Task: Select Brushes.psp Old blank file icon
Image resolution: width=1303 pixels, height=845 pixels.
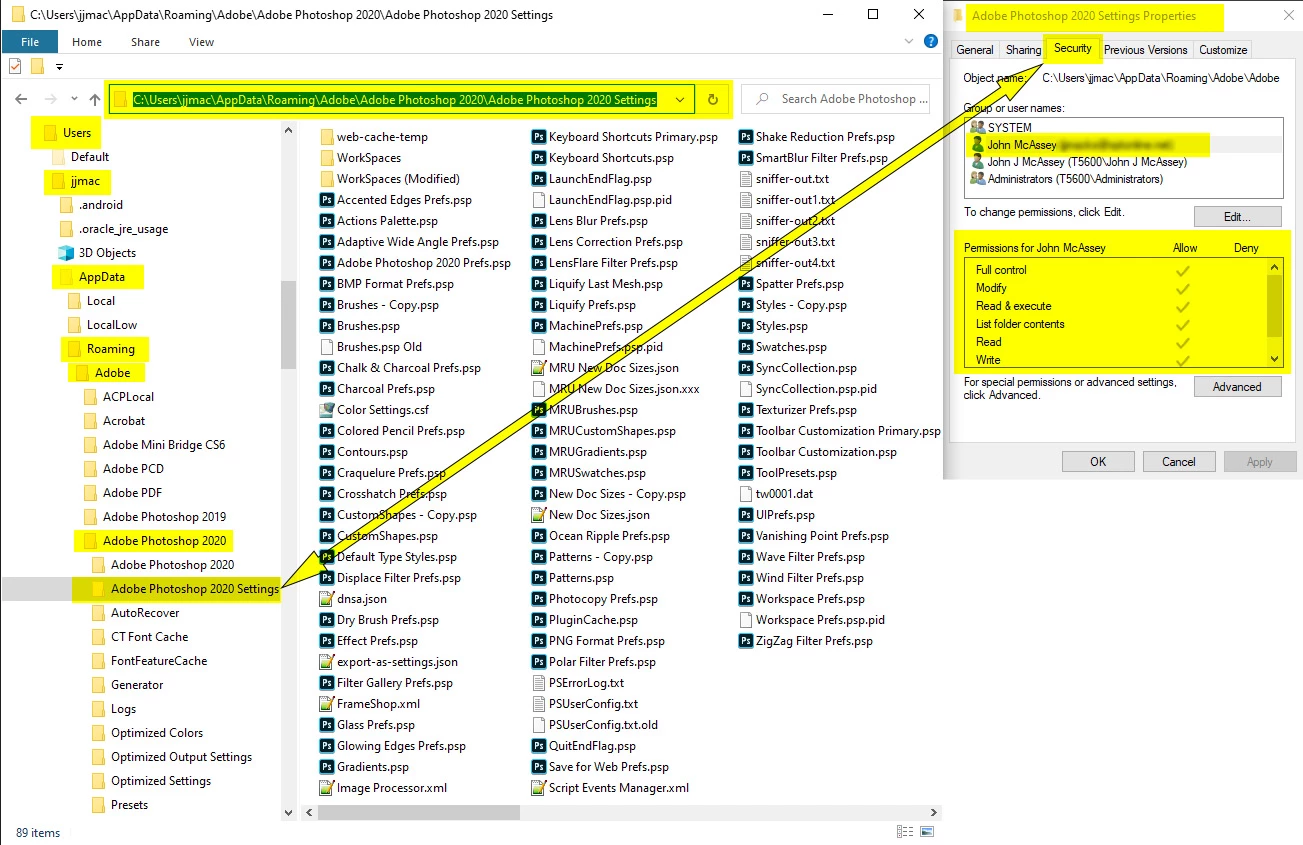Action: (x=326, y=347)
